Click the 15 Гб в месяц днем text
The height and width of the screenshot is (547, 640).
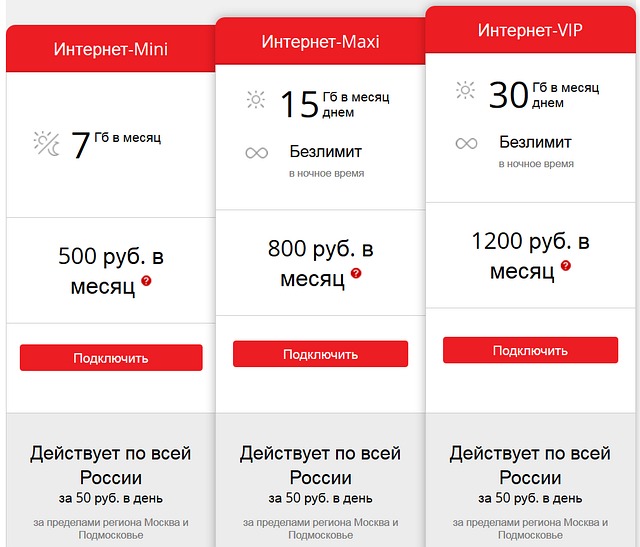point(335,104)
